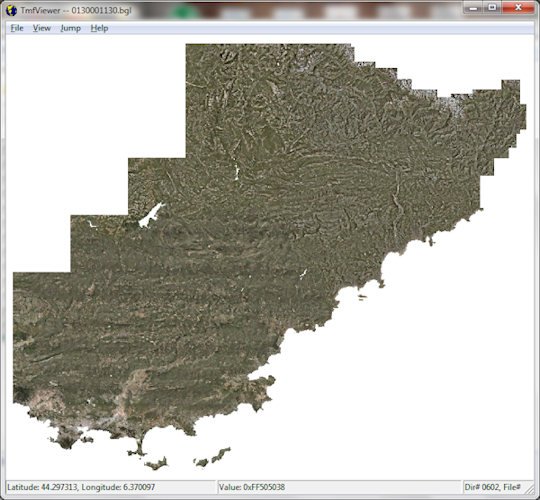Click the Value 0xFF505038 status pane
540x500 pixels.
339,487
